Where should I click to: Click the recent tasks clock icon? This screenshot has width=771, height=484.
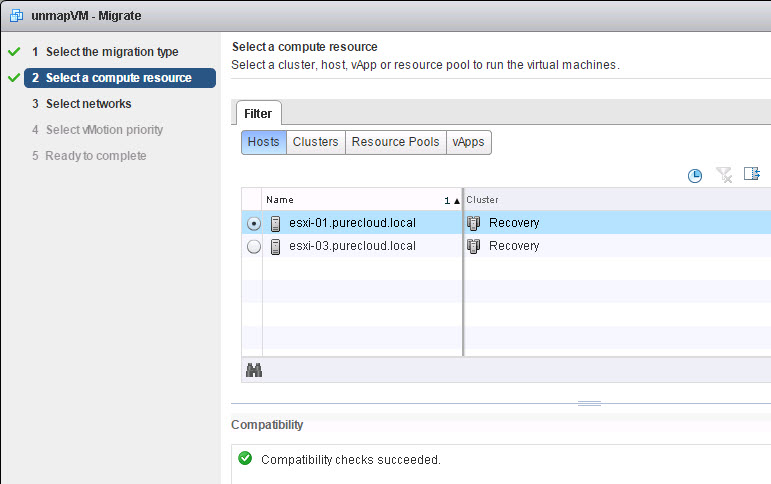click(694, 176)
